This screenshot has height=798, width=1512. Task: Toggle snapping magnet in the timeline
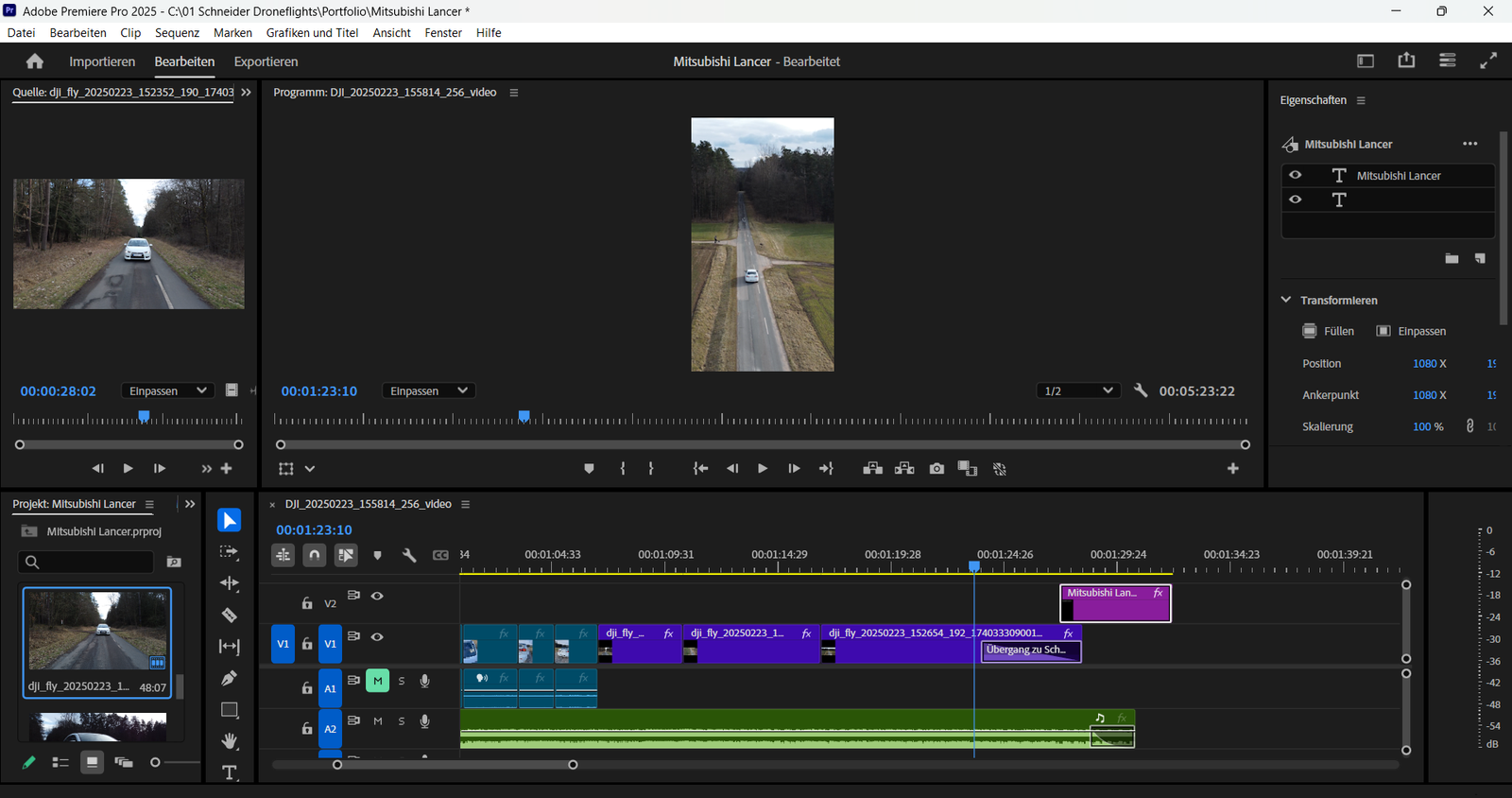315,556
